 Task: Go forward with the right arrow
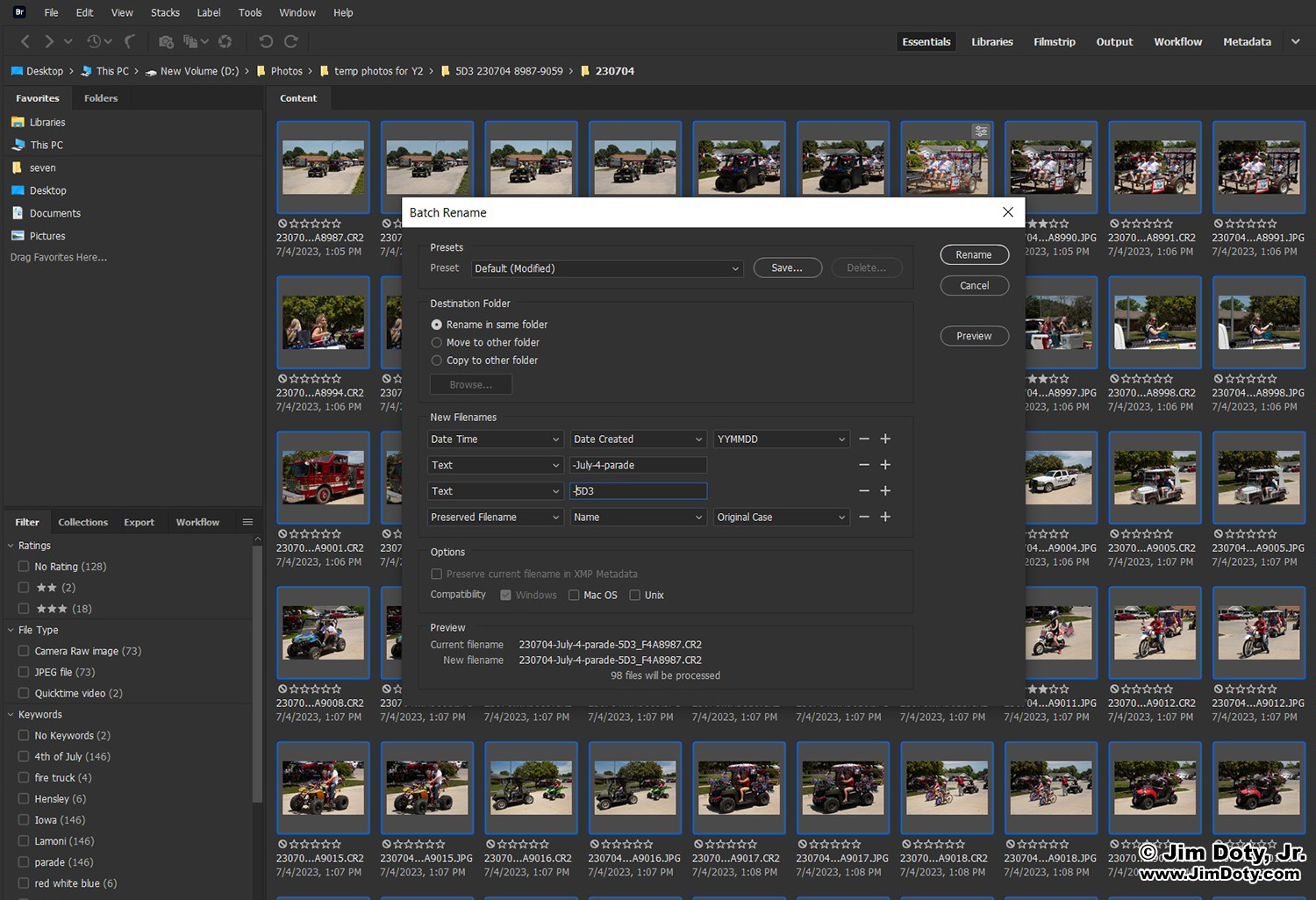48,41
